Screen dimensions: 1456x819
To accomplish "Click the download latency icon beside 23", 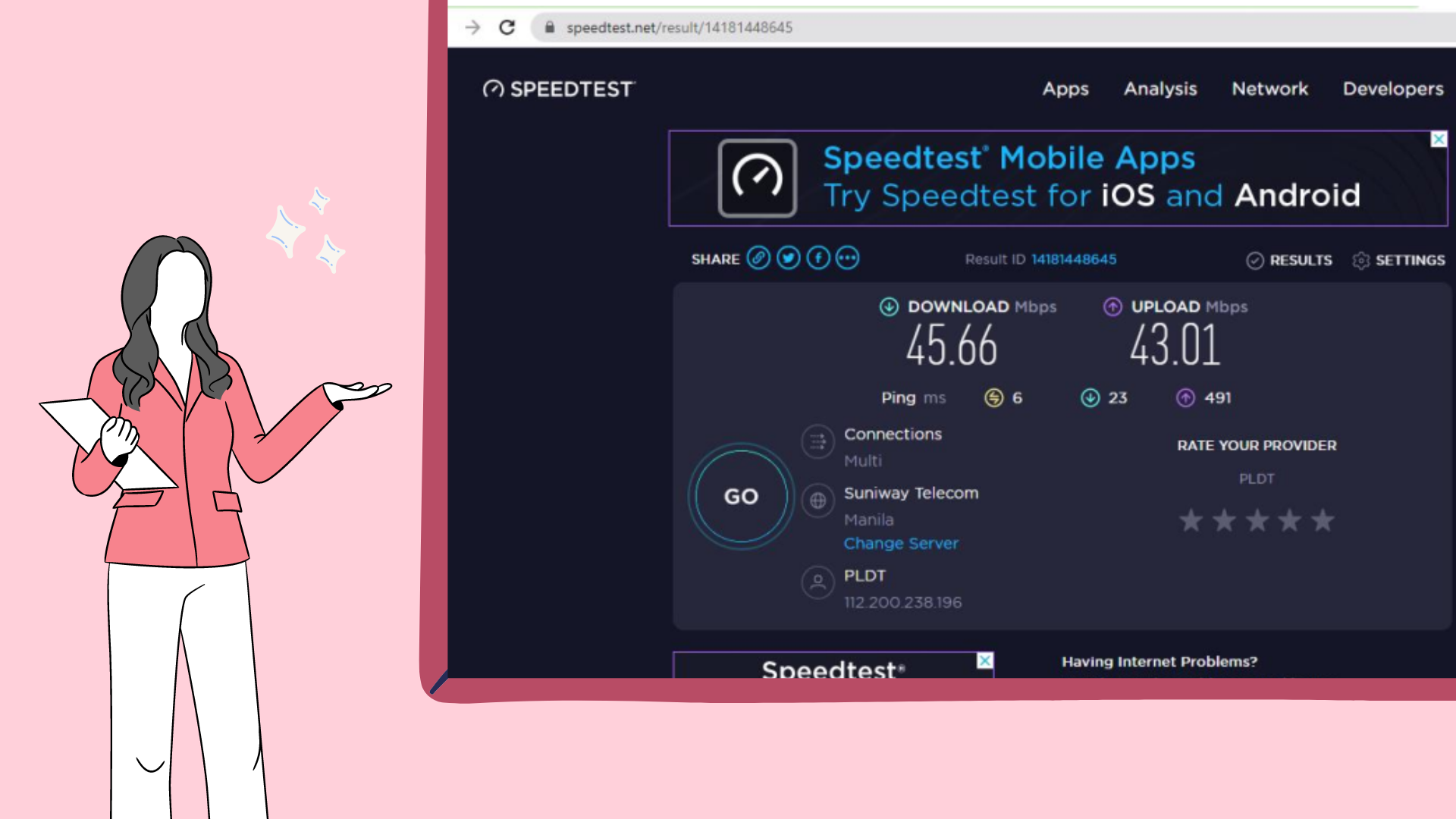I will point(1090,397).
